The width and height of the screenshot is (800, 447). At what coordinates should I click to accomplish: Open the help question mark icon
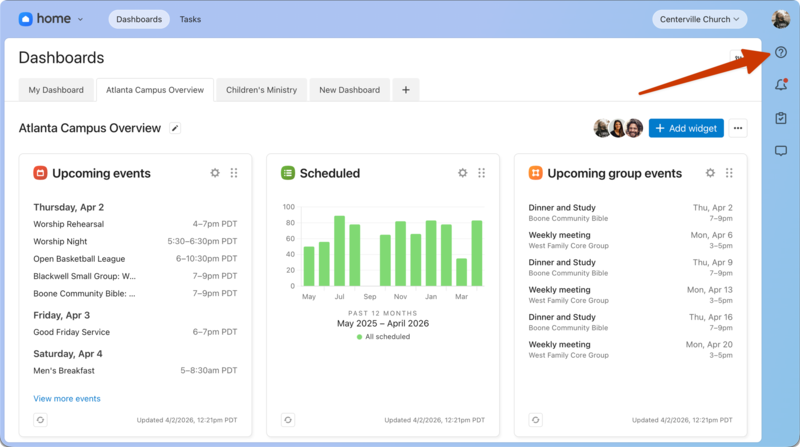pyautogui.click(x=781, y=52)
